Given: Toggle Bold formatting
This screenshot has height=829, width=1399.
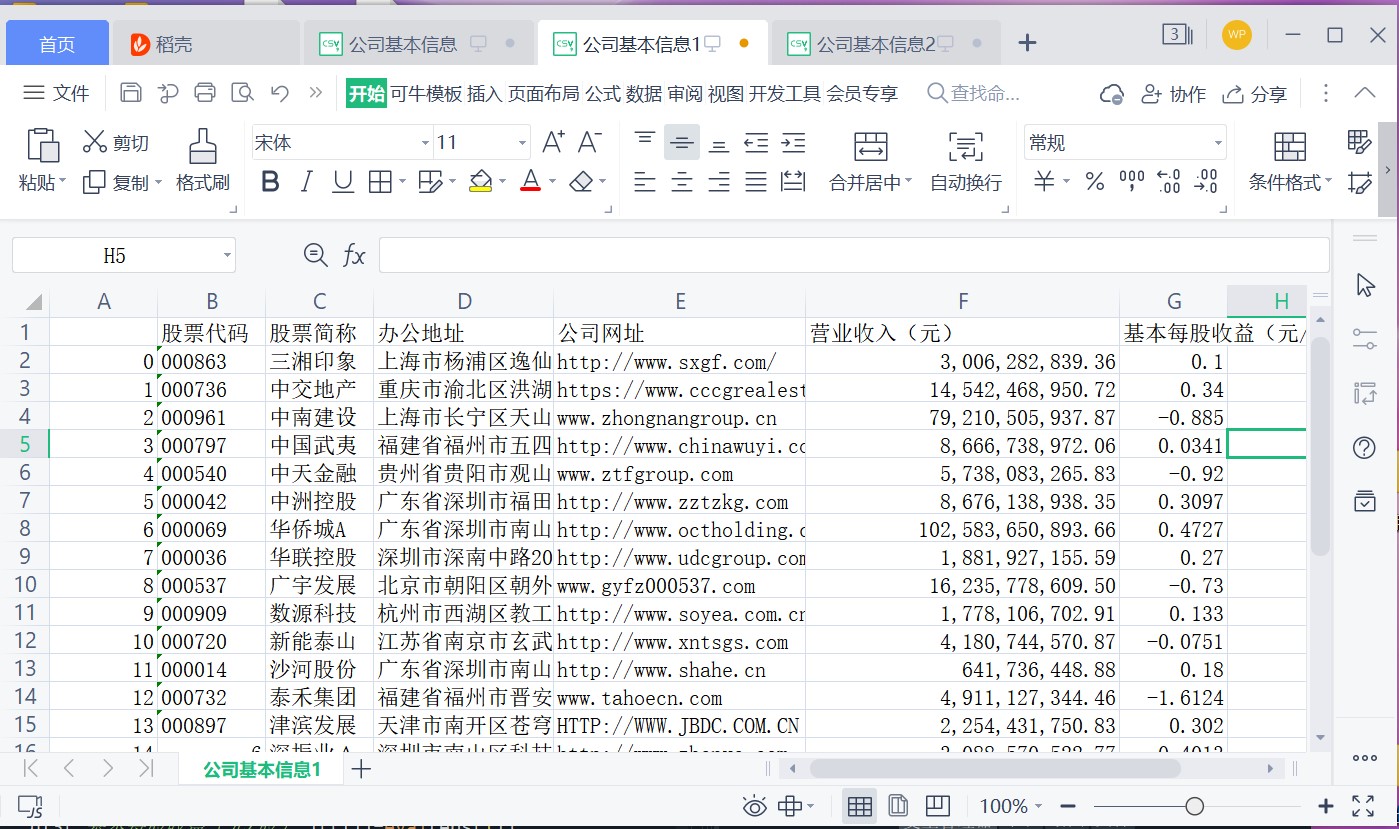Looking at the screenshot, I should click(x=270, y=182).
